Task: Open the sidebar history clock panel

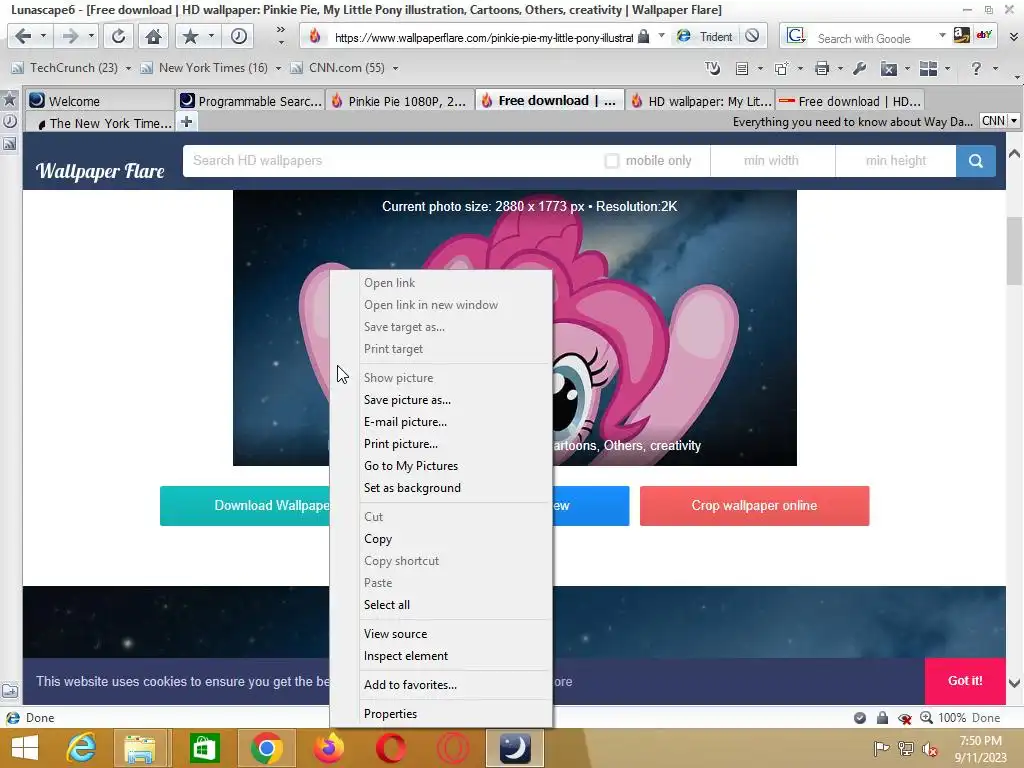Action: coord(10,121)
